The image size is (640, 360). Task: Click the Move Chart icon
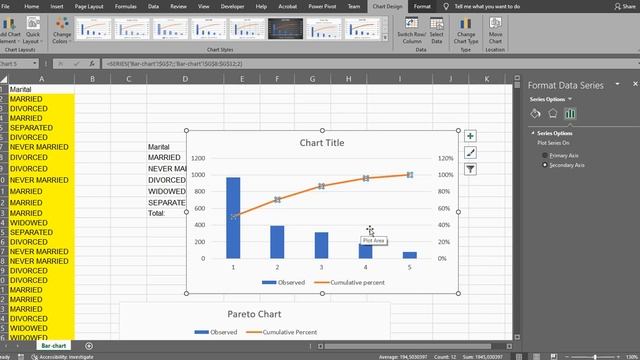(x=495, y=23)
